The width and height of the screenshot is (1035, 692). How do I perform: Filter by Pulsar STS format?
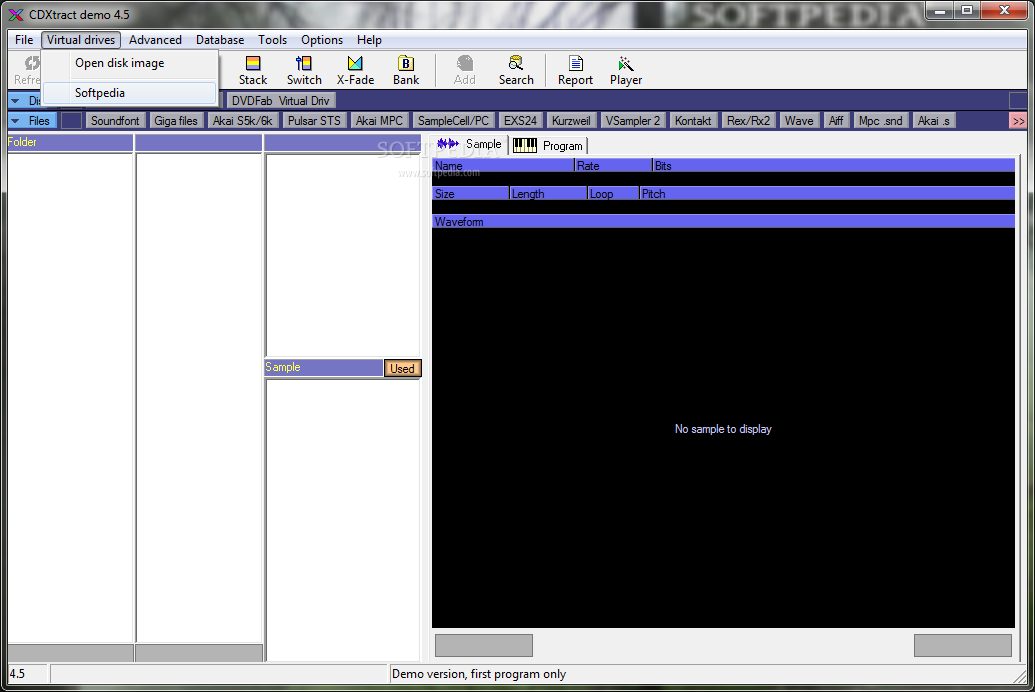pos(314,121)
